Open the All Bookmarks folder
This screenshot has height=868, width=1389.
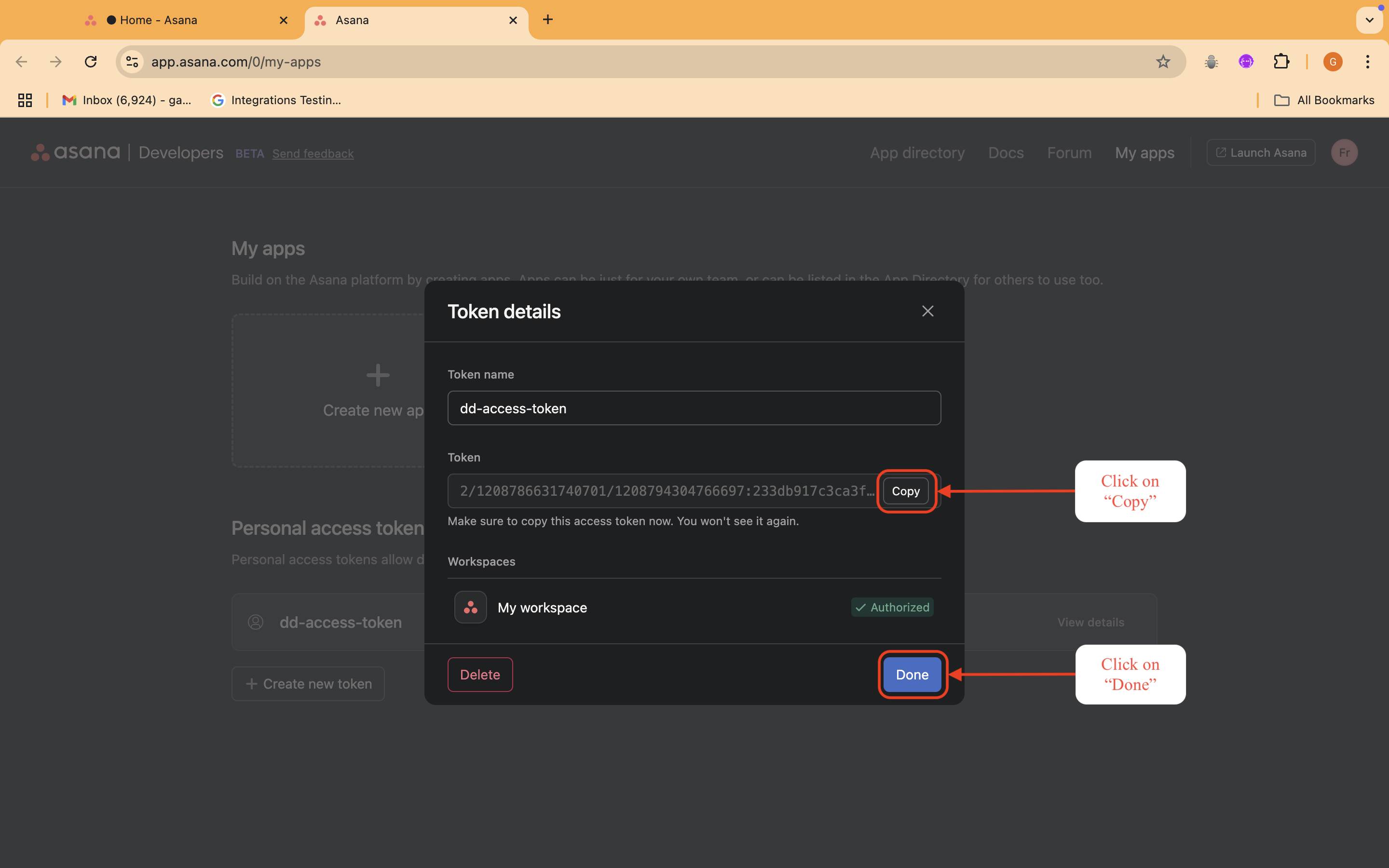pos(1323,100)
